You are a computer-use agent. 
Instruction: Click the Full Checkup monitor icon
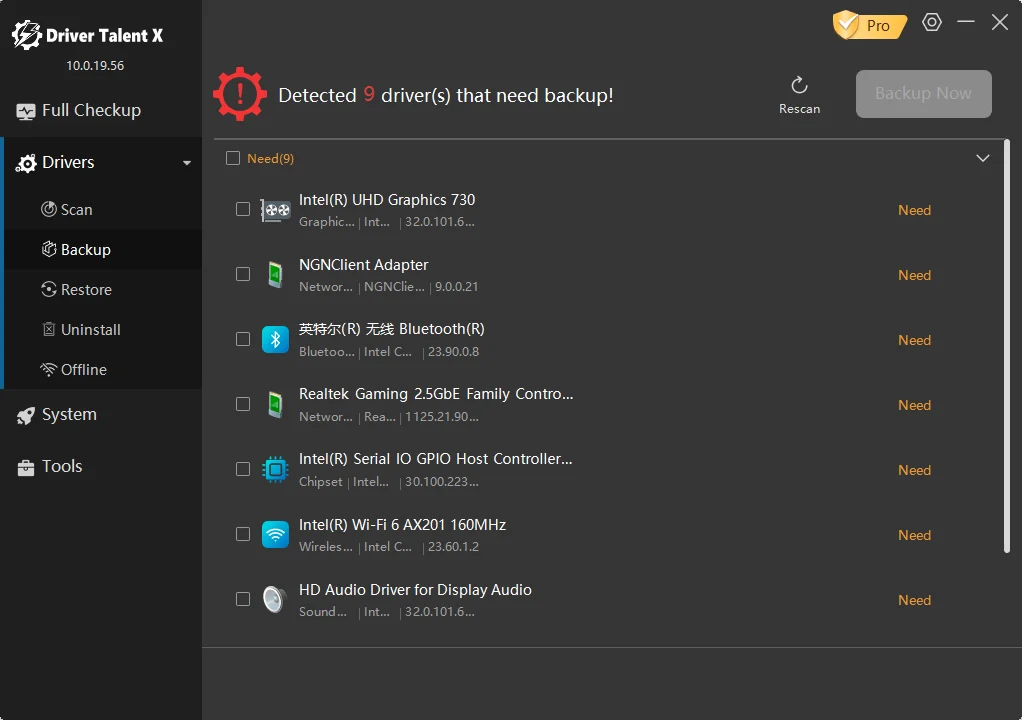tap(25, 112)
